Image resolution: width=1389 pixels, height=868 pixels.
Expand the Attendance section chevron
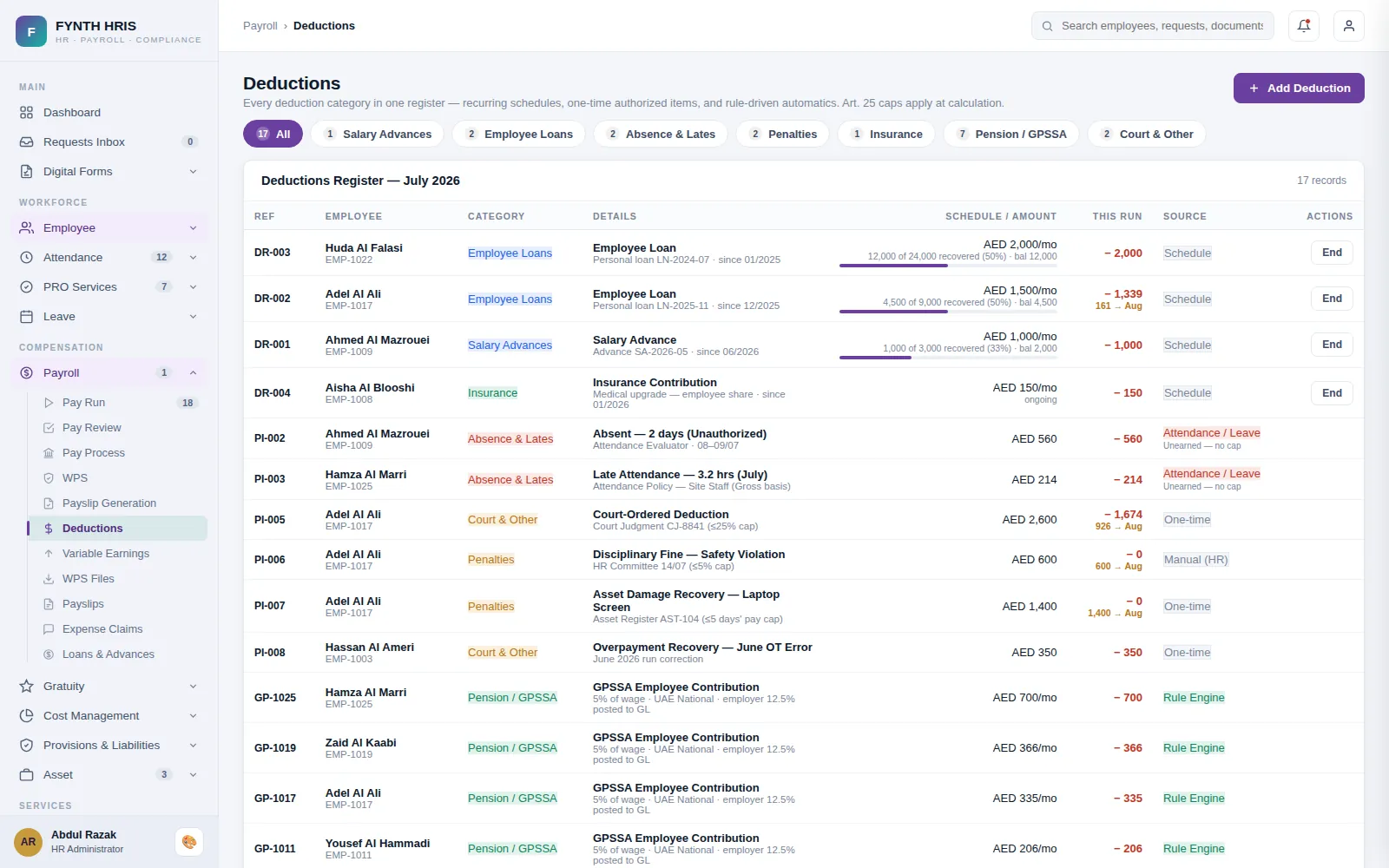pos(193,258)
